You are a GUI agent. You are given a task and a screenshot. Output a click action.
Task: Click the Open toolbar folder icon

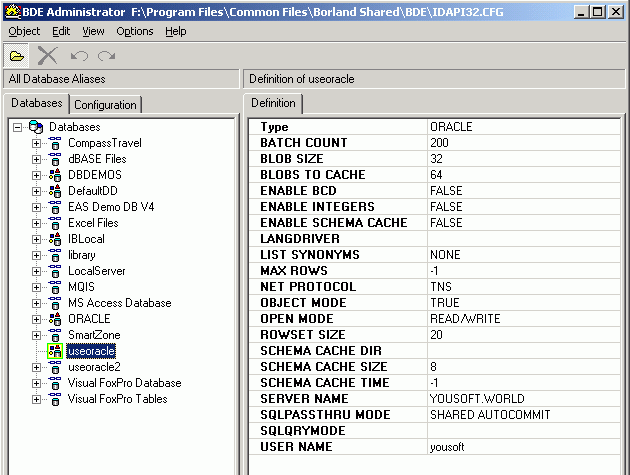pos(16,56)
